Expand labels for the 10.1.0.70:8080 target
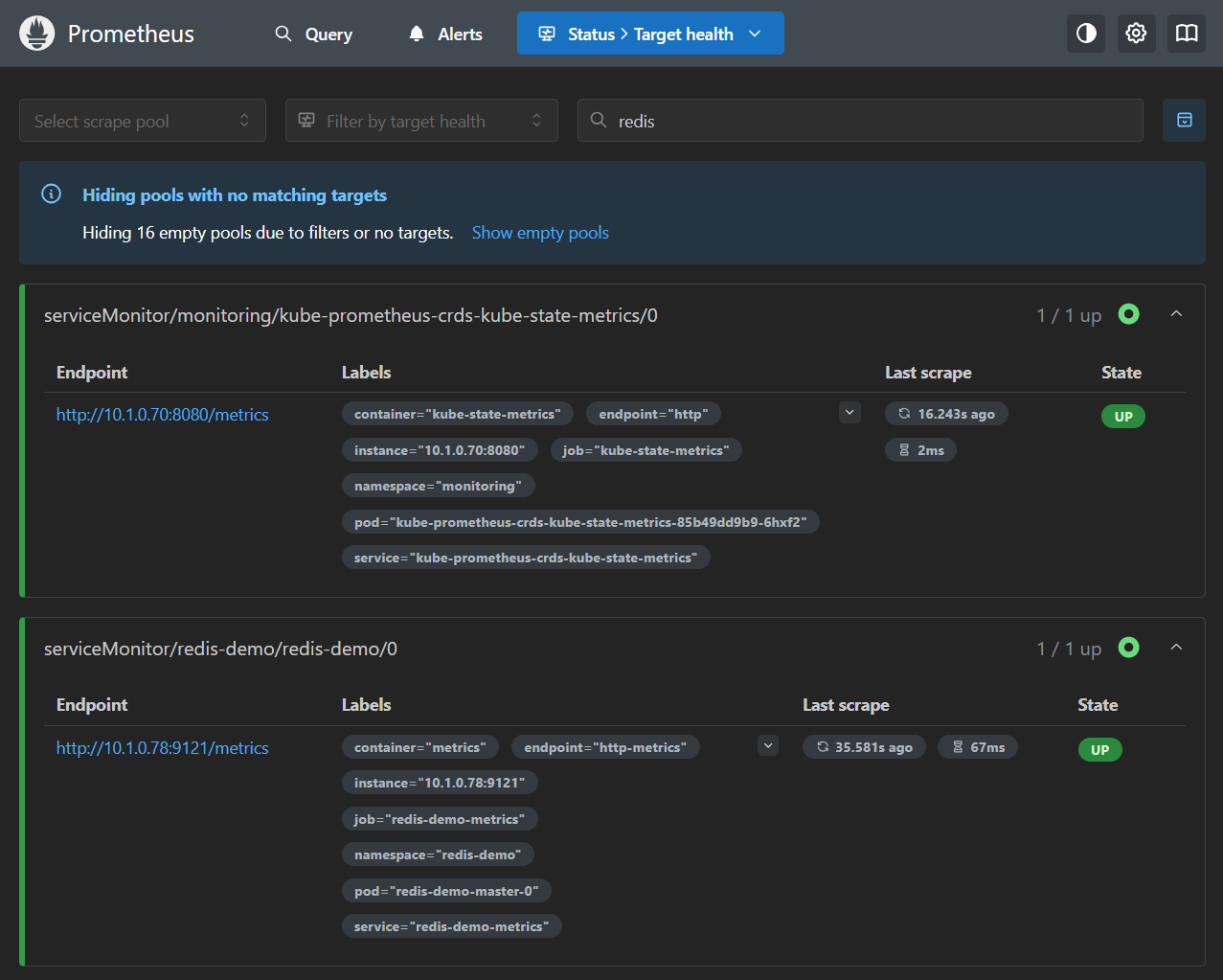 [x=849, y=413]
